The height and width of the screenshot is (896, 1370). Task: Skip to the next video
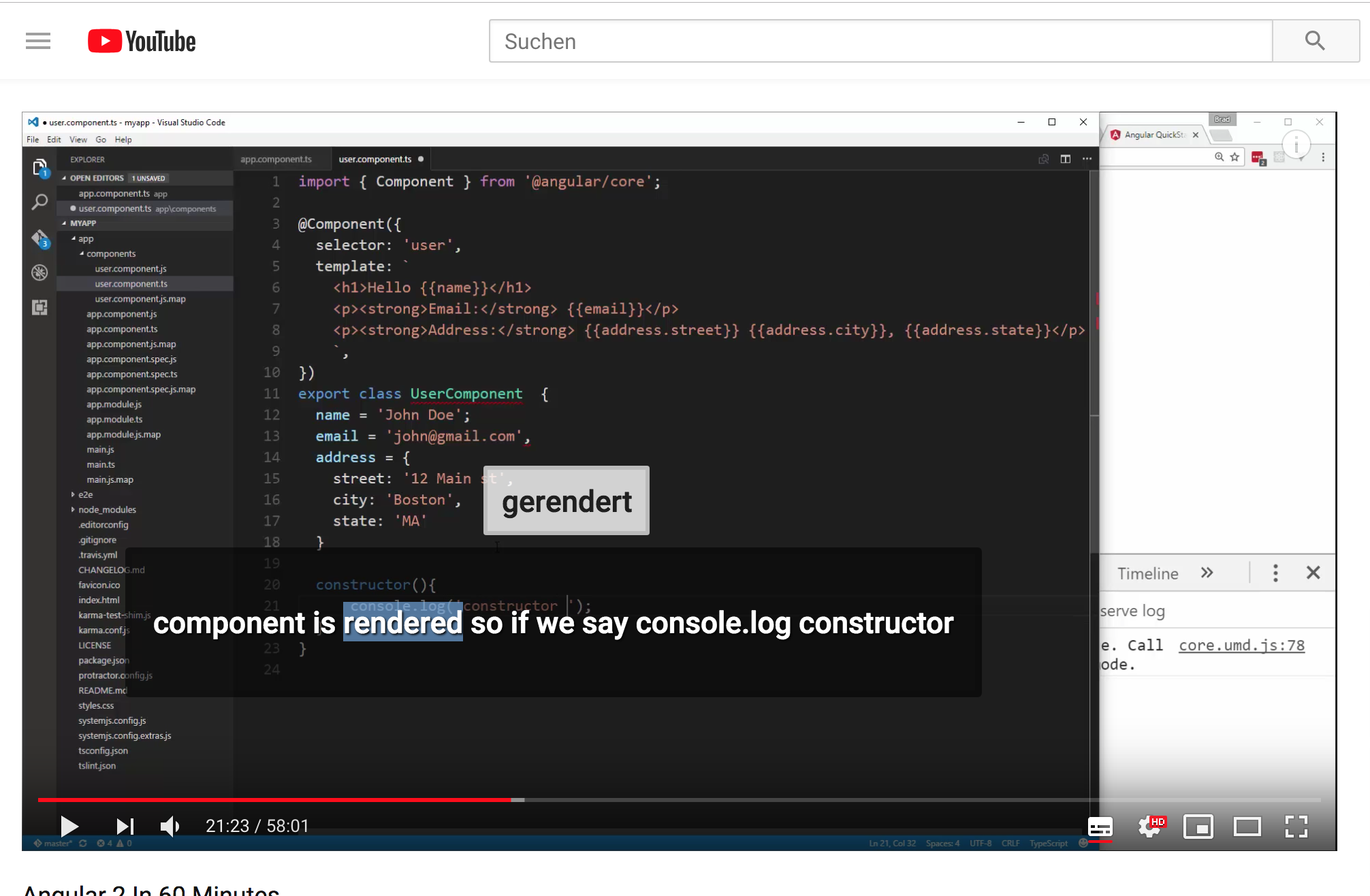[x=125, y=826]
